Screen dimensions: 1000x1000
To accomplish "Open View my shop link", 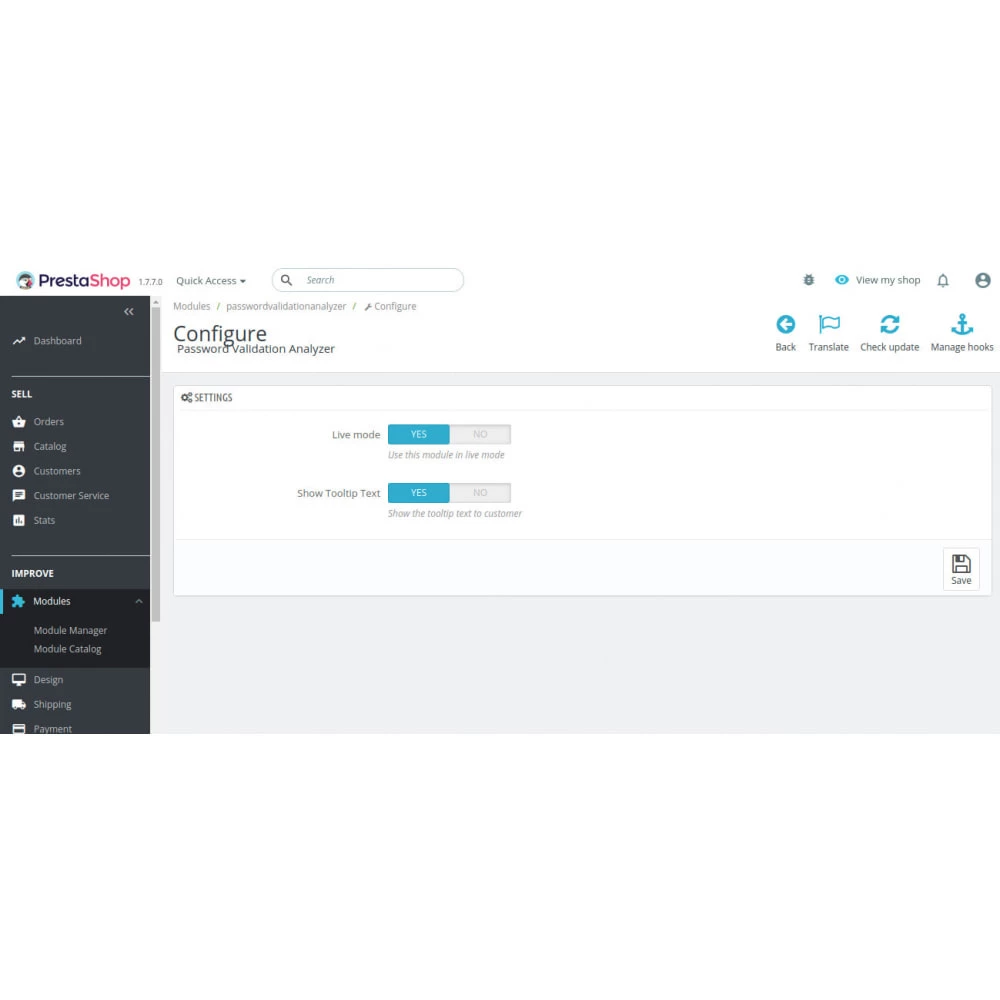I will pyautogui.click(x=887, y=280).
